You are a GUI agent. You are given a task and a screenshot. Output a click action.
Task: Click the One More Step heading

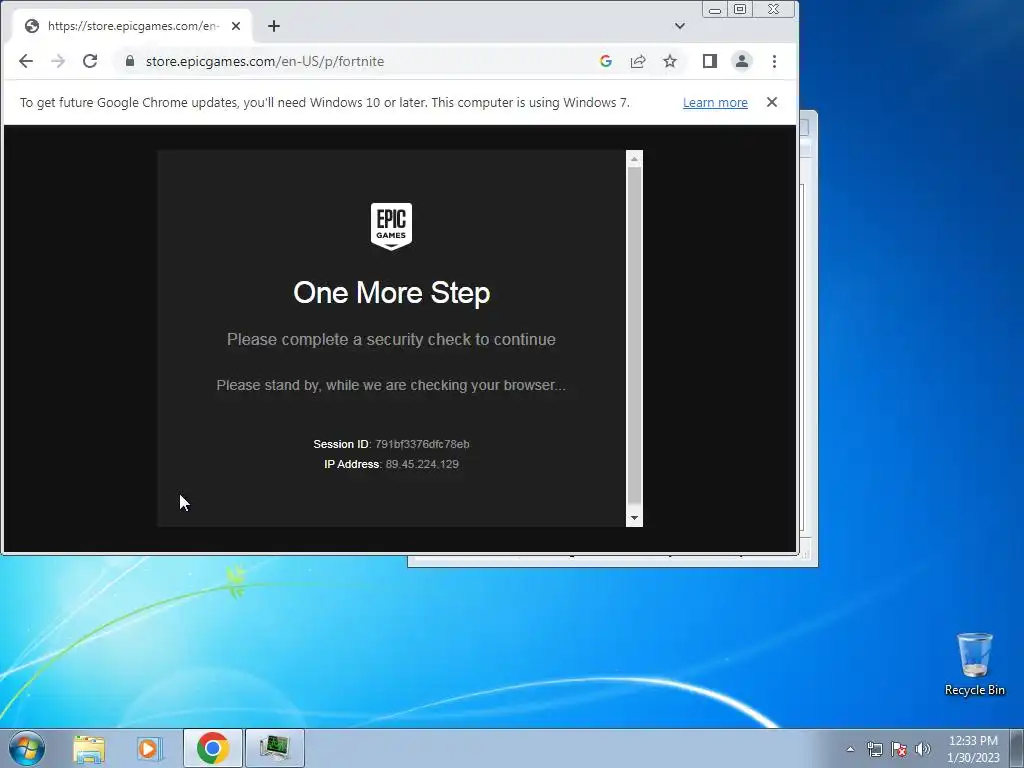click(391, 293)
